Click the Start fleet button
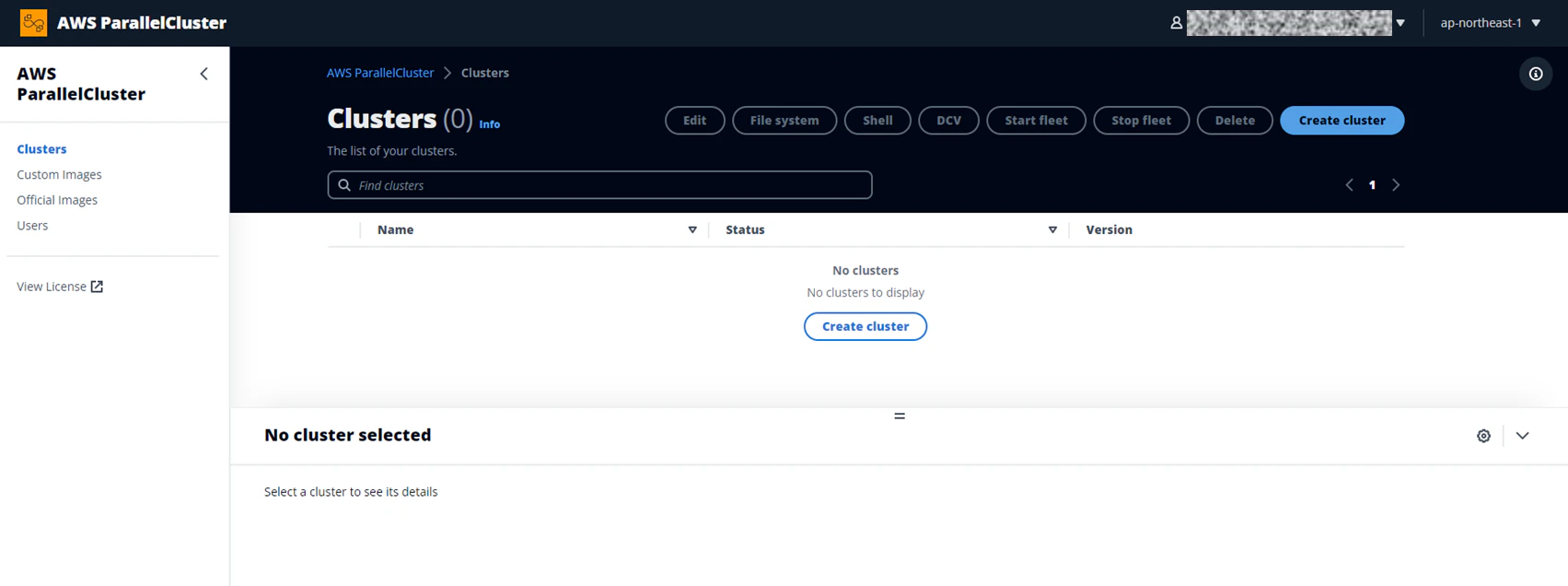 tap(1036, 121)
